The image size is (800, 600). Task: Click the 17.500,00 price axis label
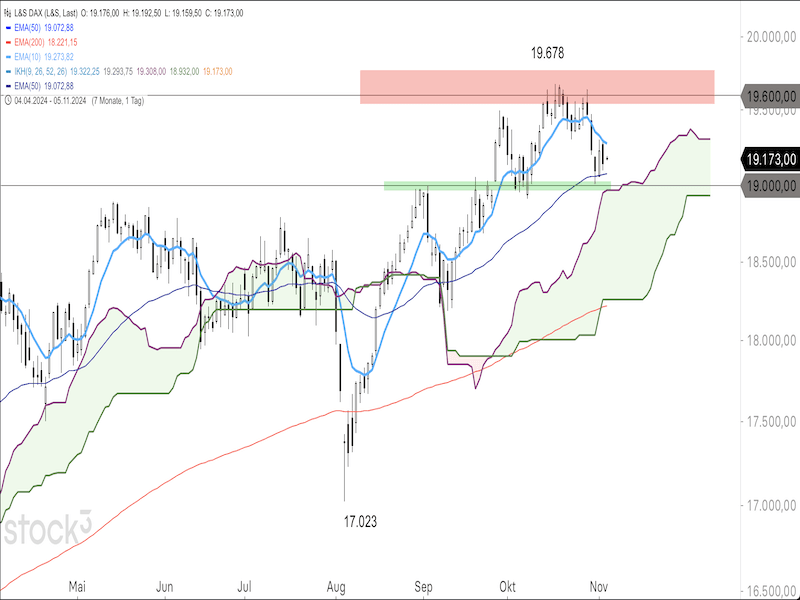[x=770, y=422]
